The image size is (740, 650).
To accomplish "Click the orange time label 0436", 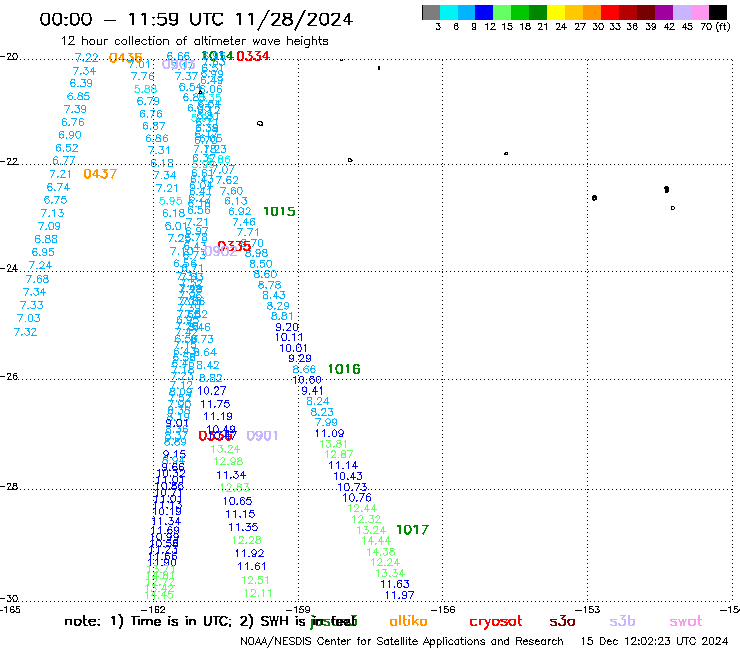I will click(125, 58).
